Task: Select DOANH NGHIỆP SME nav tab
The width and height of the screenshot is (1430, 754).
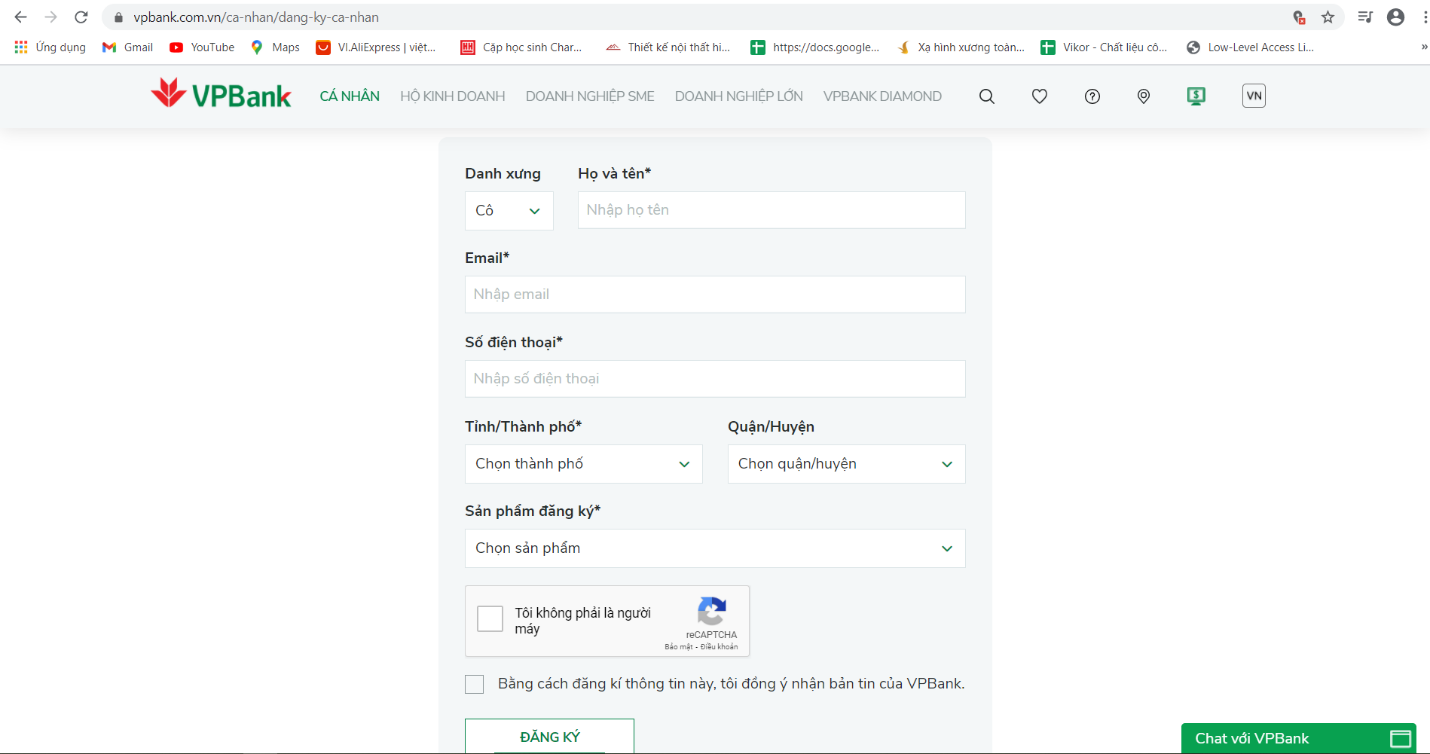Action: tap(590, 96)
